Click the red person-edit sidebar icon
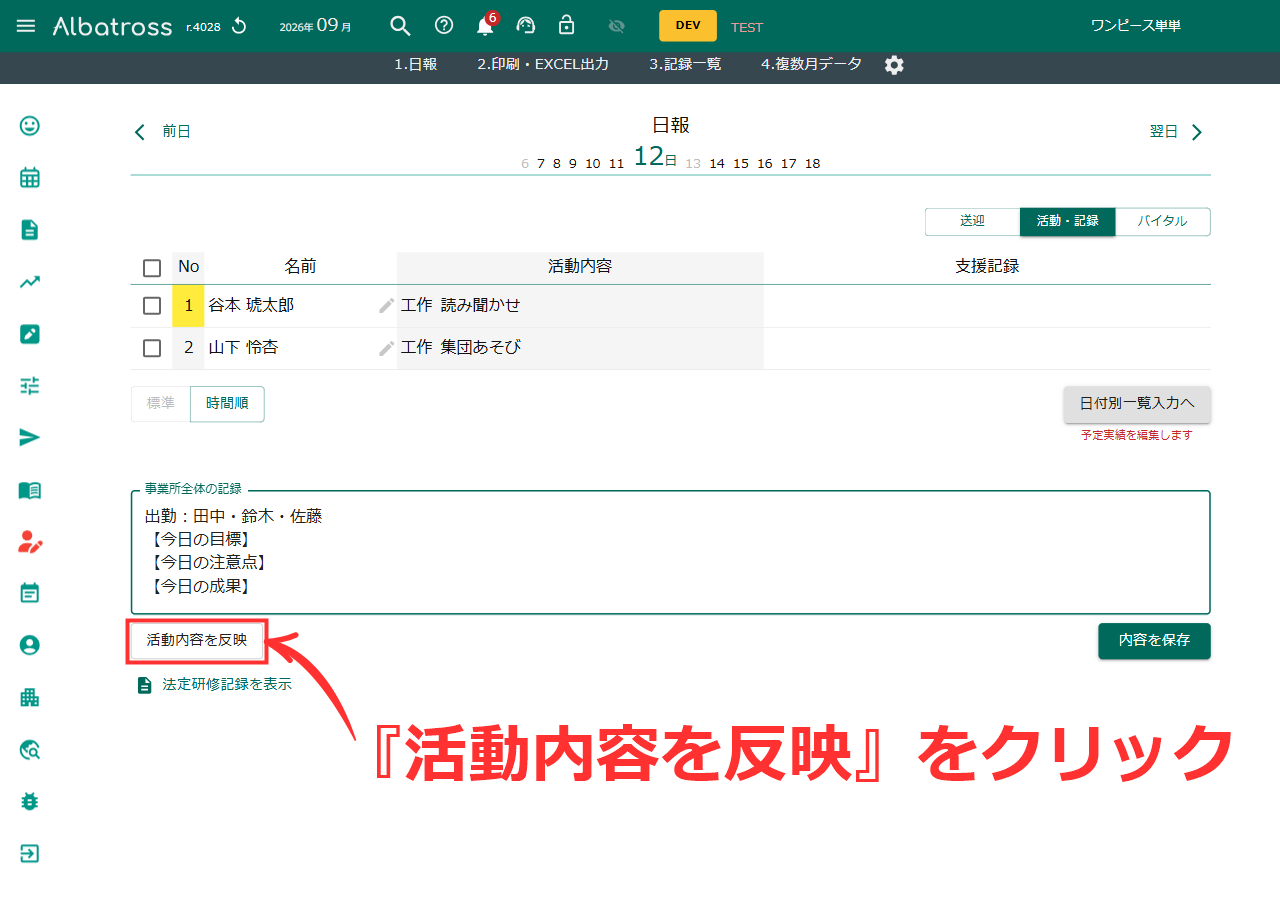Viewport: 1280px width, 900px height. coord(30,542)
